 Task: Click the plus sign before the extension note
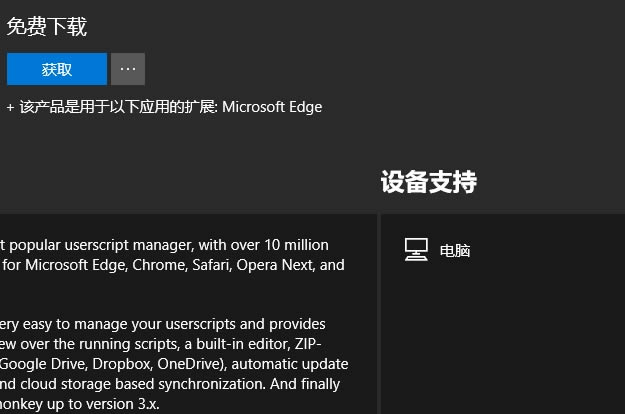click(x=10, y=107)
